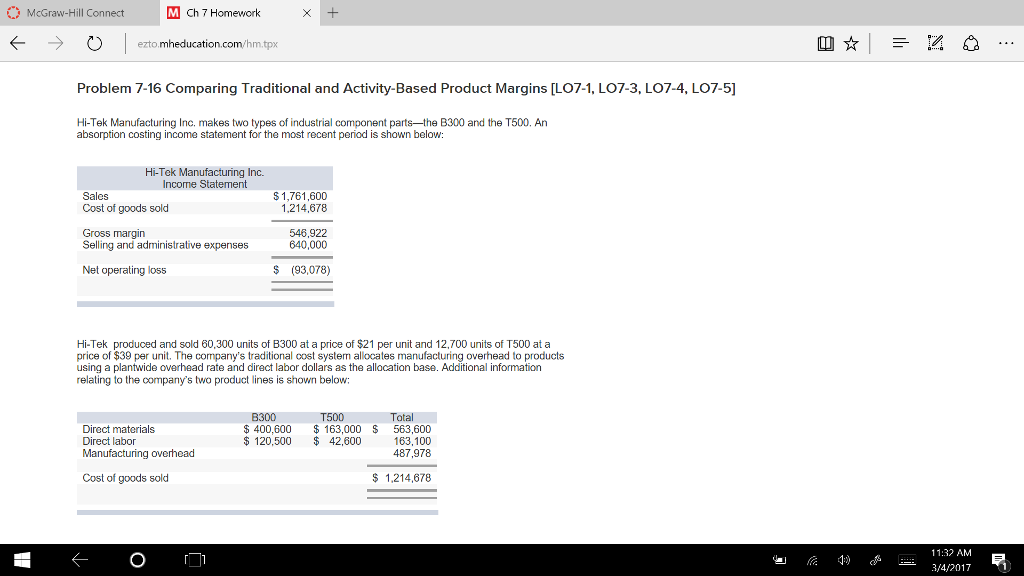The image size is (1024, 576).
Task: Select B300 direct materials $400,600
Action: [267, 429]
